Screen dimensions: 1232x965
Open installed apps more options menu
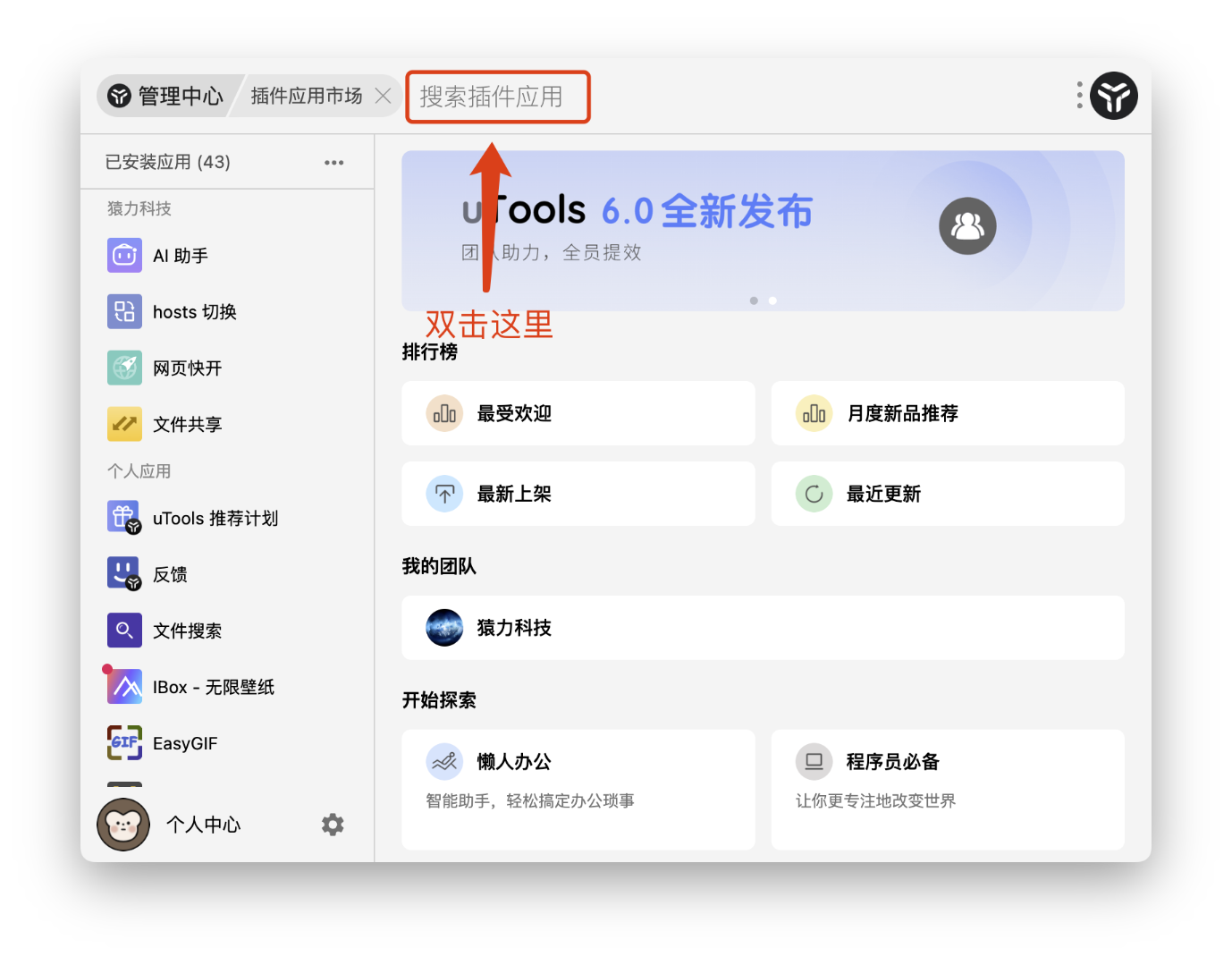[334, 163]
